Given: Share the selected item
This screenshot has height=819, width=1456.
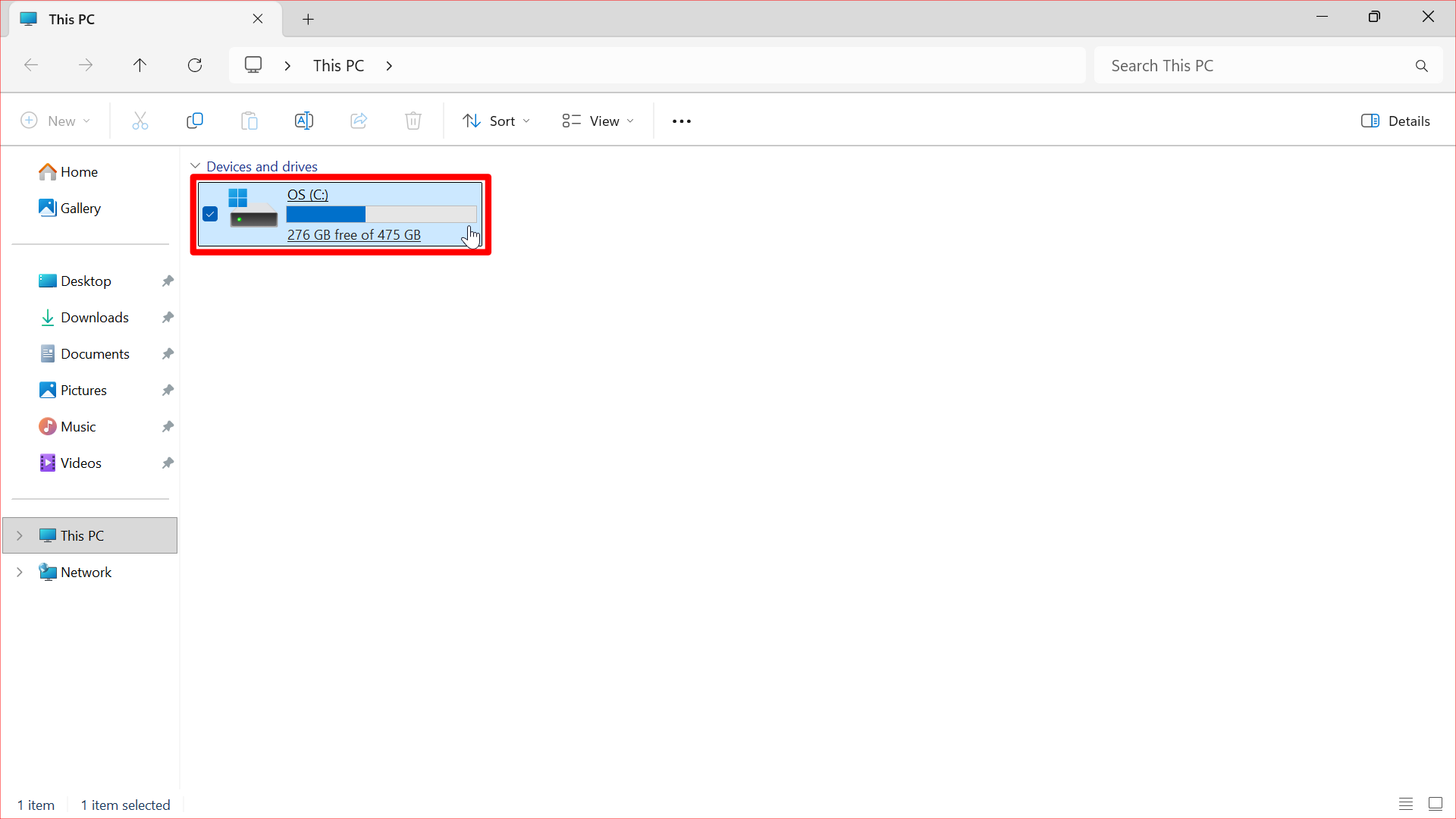Looking at the screenshot, I should (359, 121).
